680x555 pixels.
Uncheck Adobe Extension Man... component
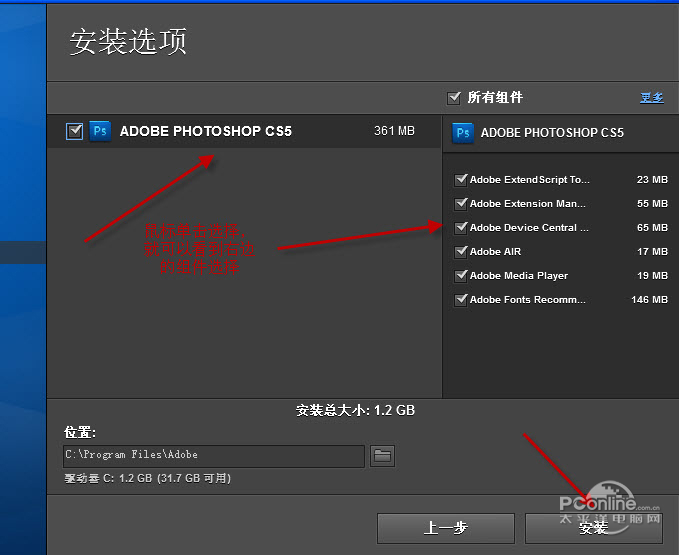tap(461, 204)
